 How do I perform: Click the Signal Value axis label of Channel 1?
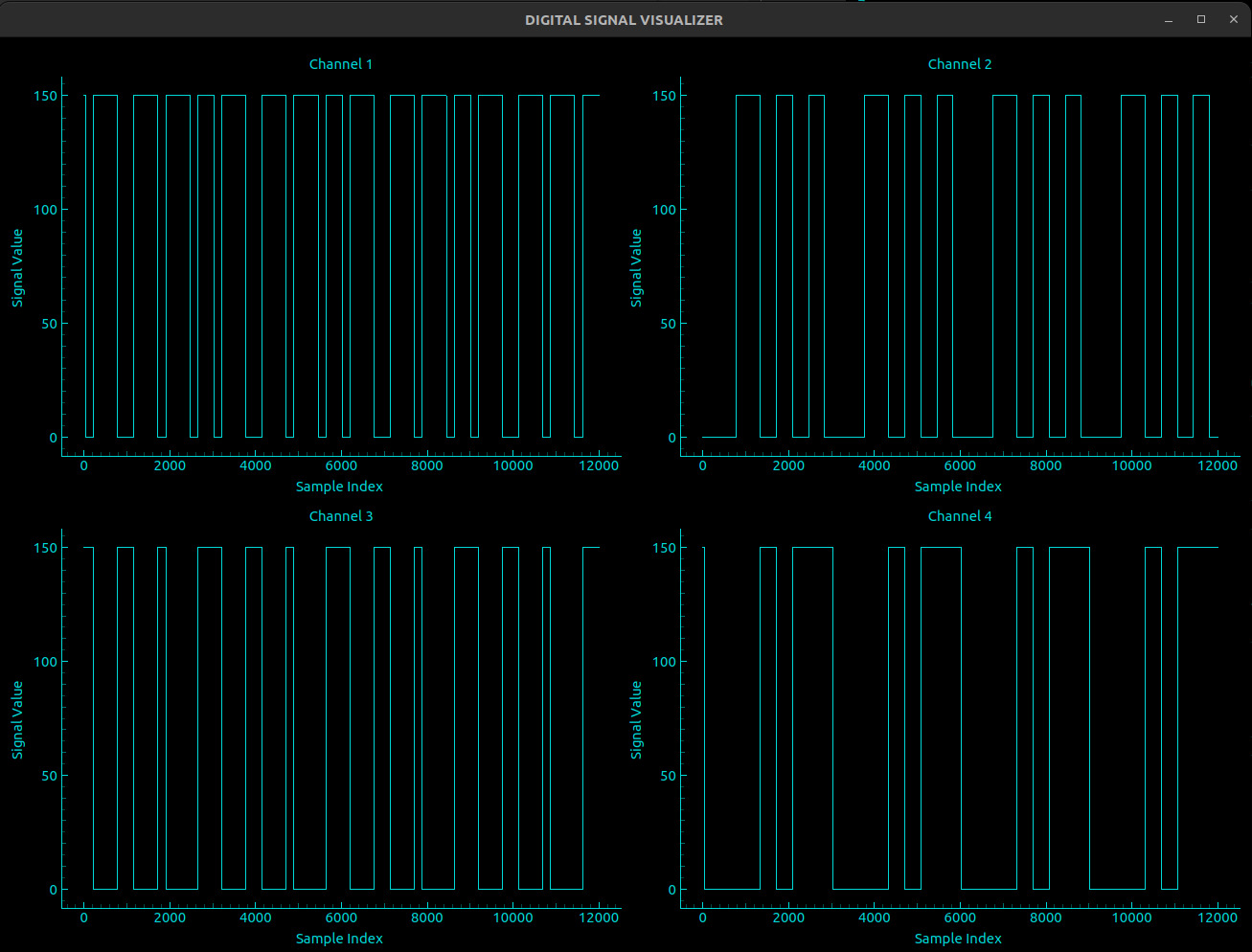[17, 267]
